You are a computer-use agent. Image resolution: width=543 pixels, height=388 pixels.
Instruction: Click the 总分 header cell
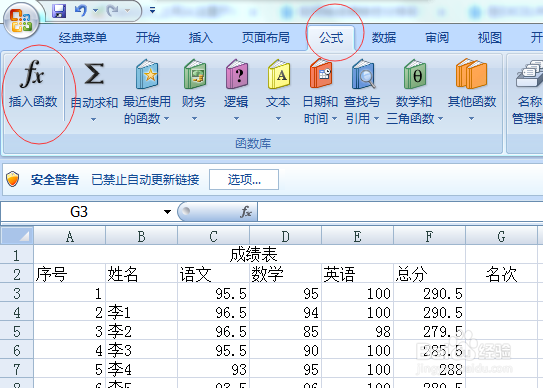tap(429, 274)
